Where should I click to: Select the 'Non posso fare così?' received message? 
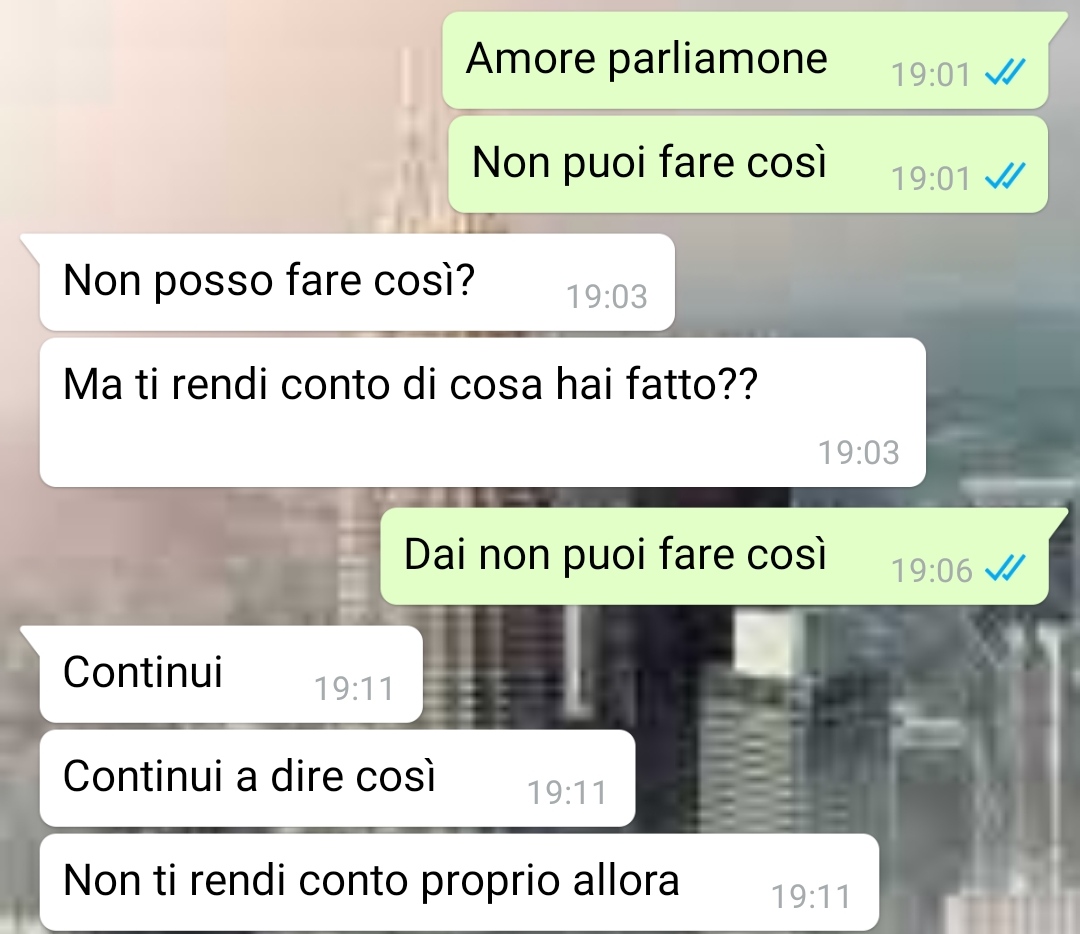357,282
